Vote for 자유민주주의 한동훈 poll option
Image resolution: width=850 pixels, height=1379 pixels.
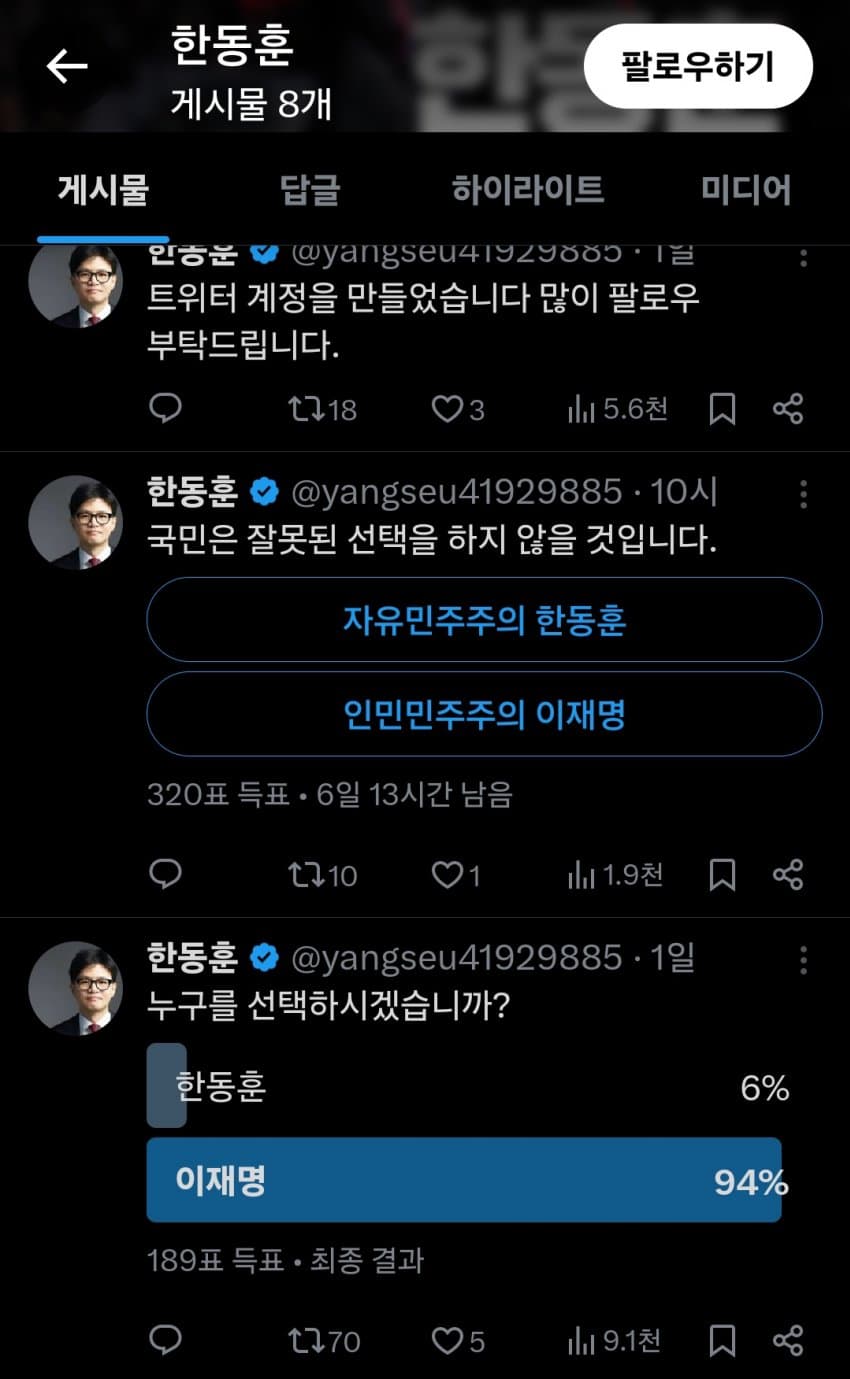pos(484,620)
